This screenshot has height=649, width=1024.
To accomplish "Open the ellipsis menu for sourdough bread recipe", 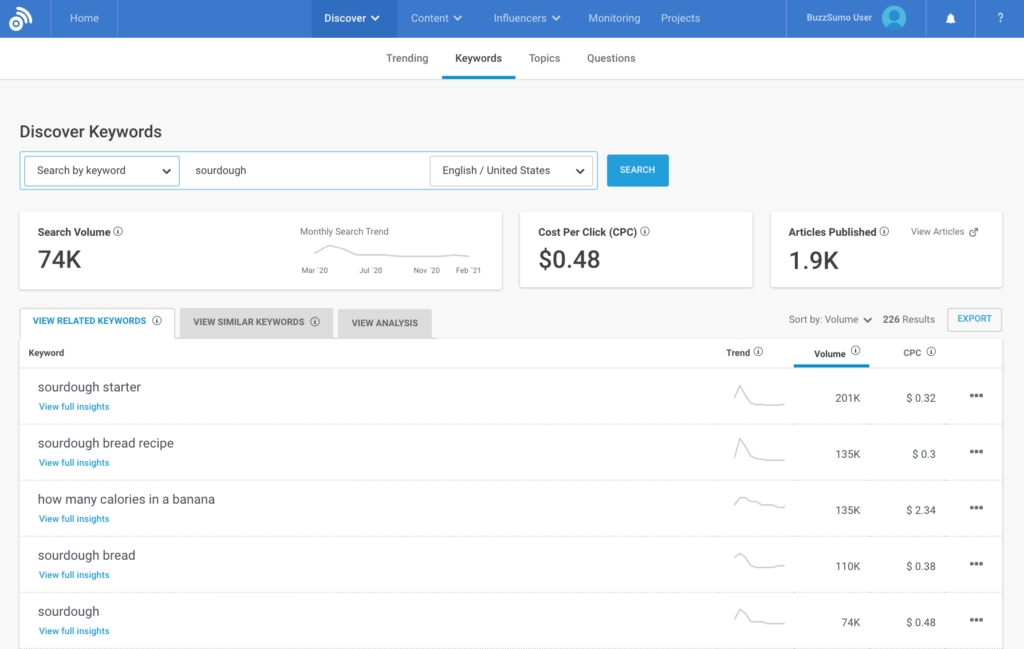I will 976,452.
